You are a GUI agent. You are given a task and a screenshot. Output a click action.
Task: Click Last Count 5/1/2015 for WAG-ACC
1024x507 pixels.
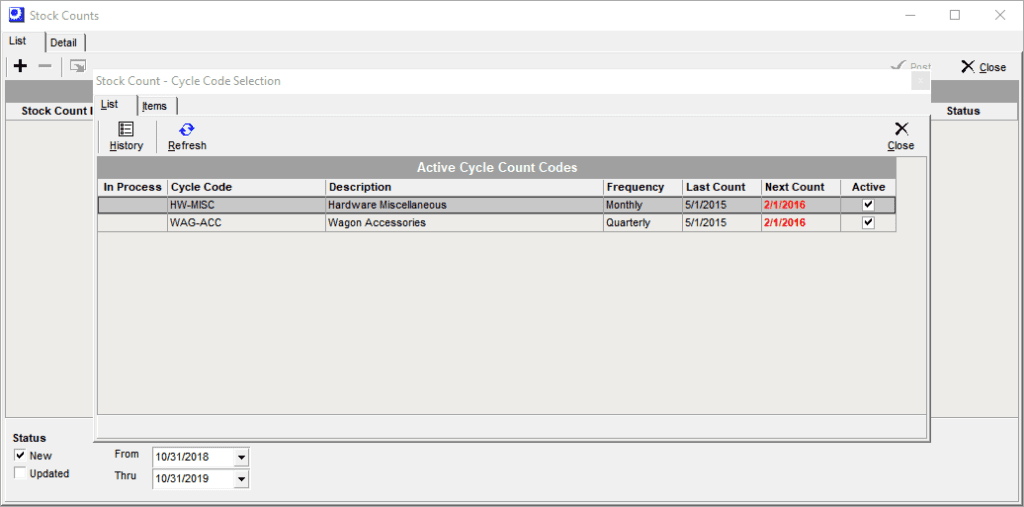722,223
